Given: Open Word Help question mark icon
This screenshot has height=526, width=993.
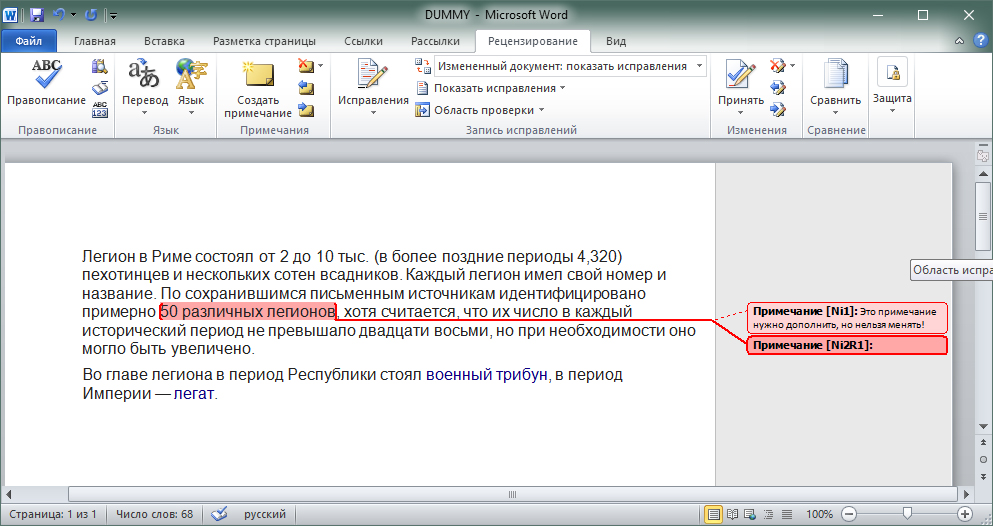Looking at the screenshot, I should pyautogui.click(x=978, y=41).
